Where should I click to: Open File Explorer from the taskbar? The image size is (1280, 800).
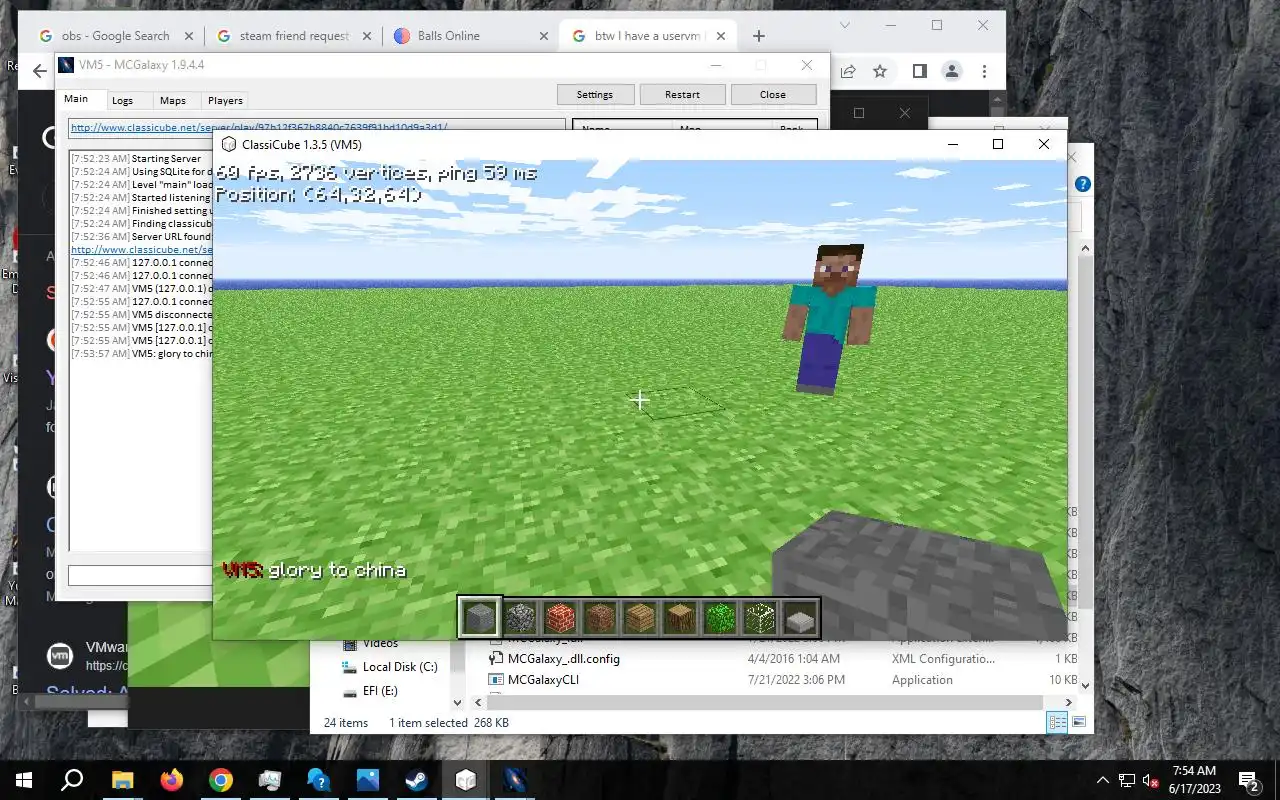click(x=122, y=780)
